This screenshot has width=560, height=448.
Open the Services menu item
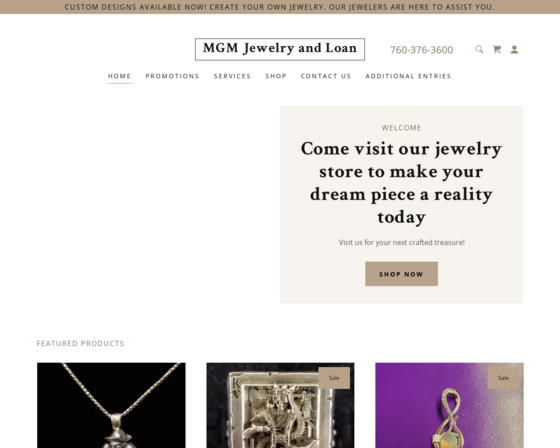pyautogui.click(x=232, y=76)
